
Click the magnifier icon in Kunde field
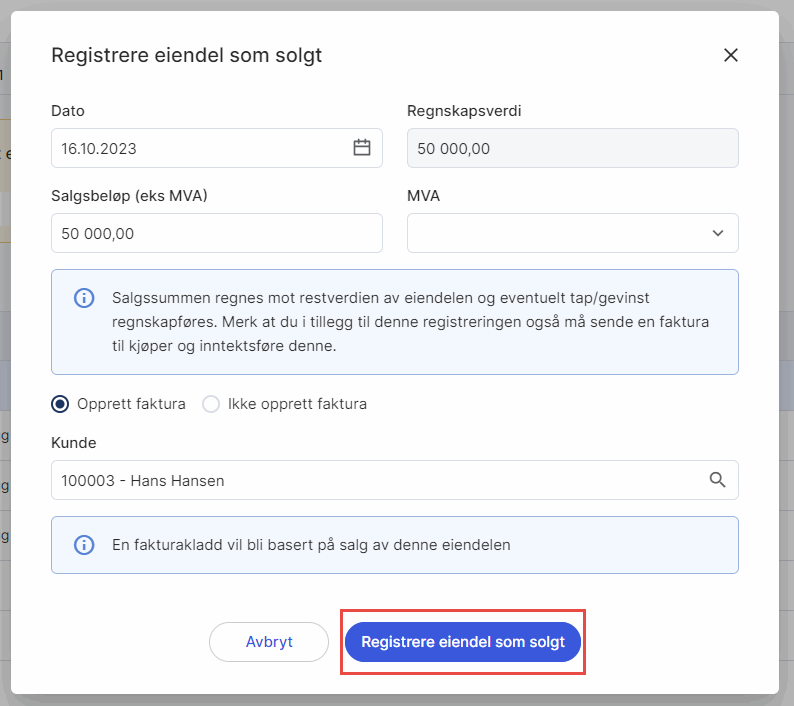point(717,480)
